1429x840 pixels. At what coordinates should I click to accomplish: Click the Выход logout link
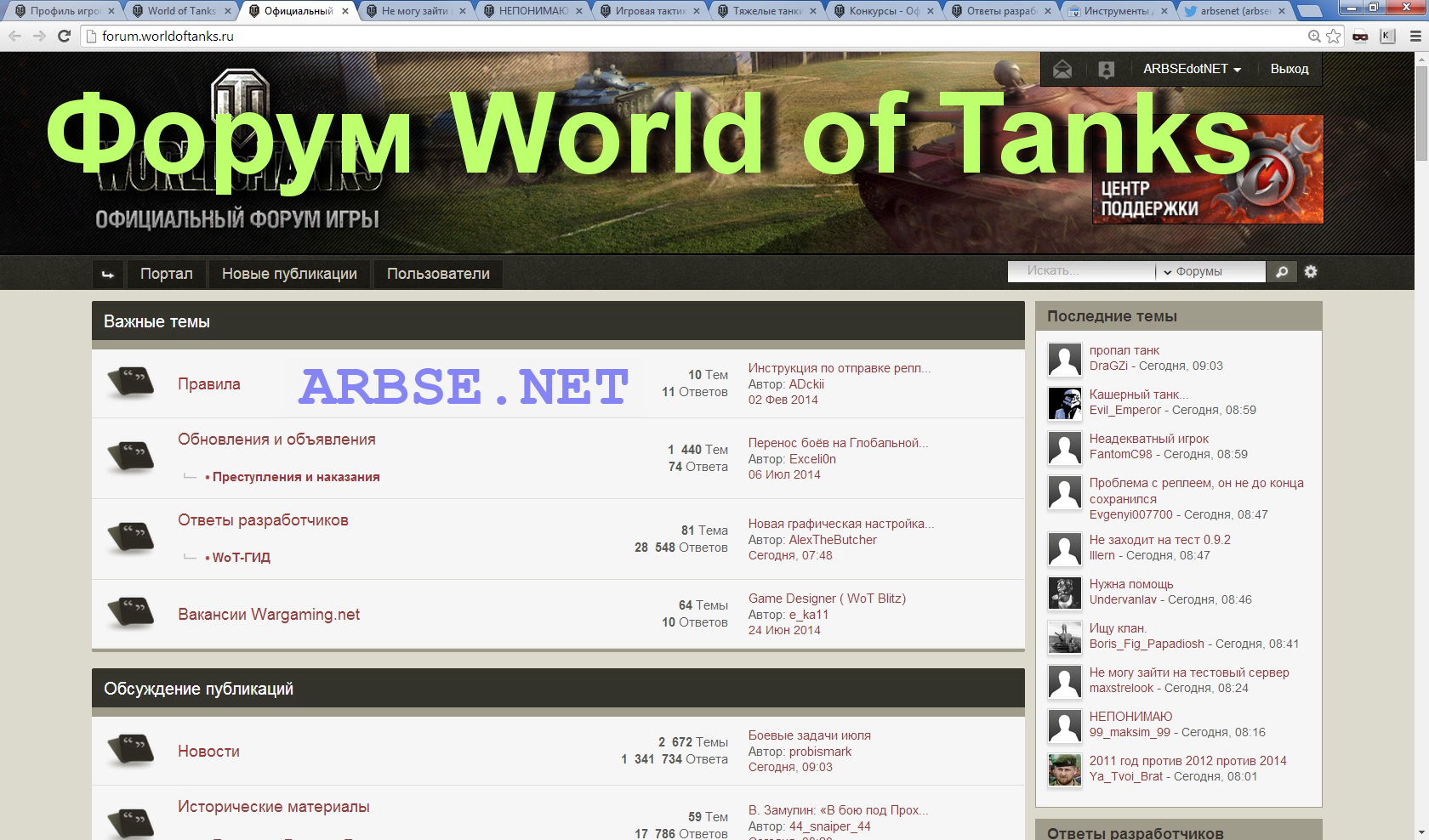click(1290, 69)
